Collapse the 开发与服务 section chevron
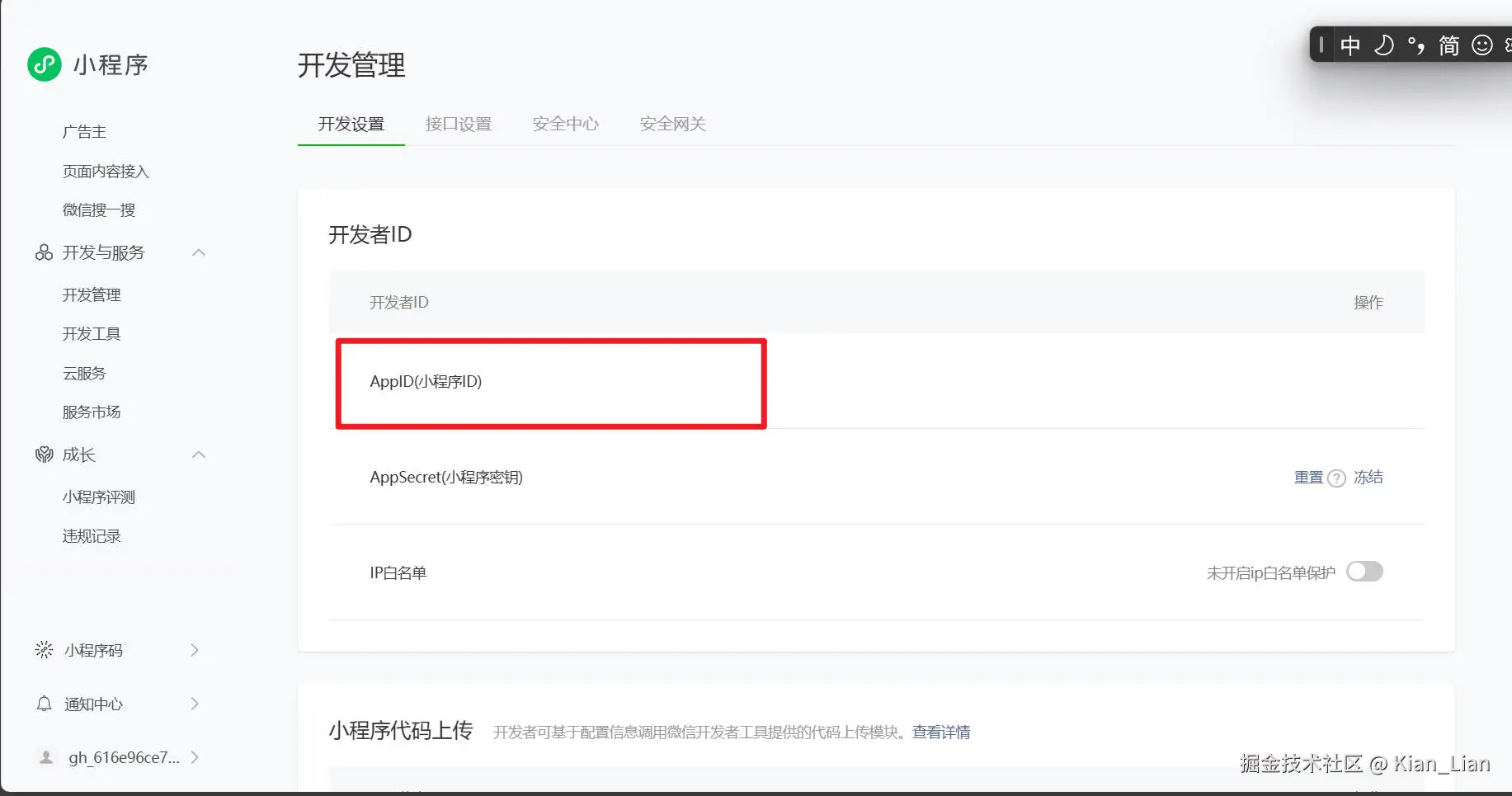This screenshot has width=1512, height=796. [199, 252]
